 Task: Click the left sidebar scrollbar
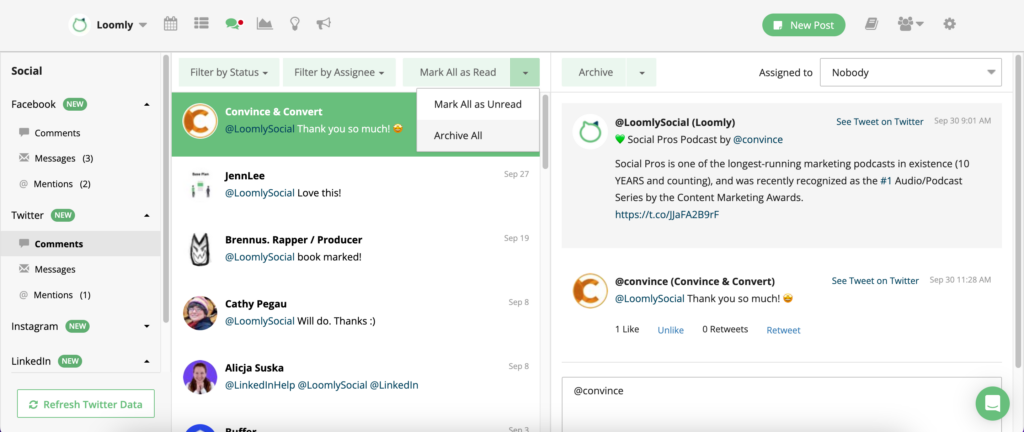pos(166,189)
